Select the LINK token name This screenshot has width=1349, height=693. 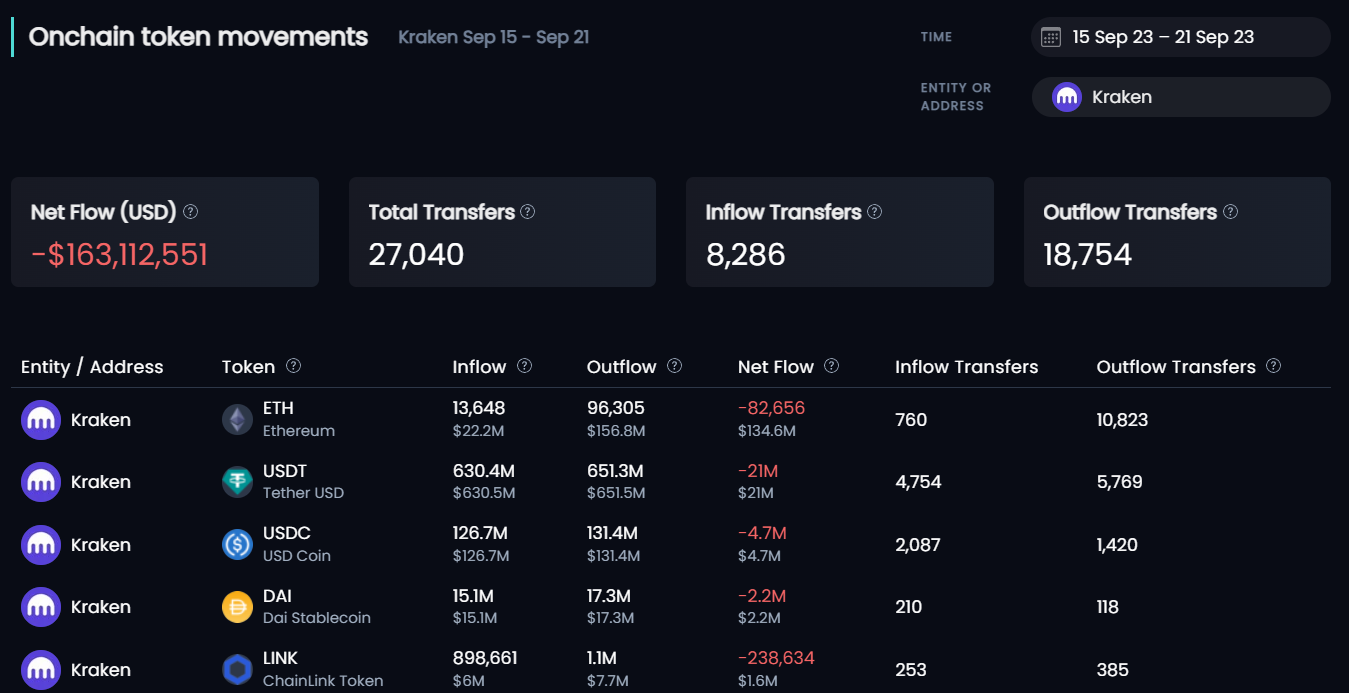point(281,658)
